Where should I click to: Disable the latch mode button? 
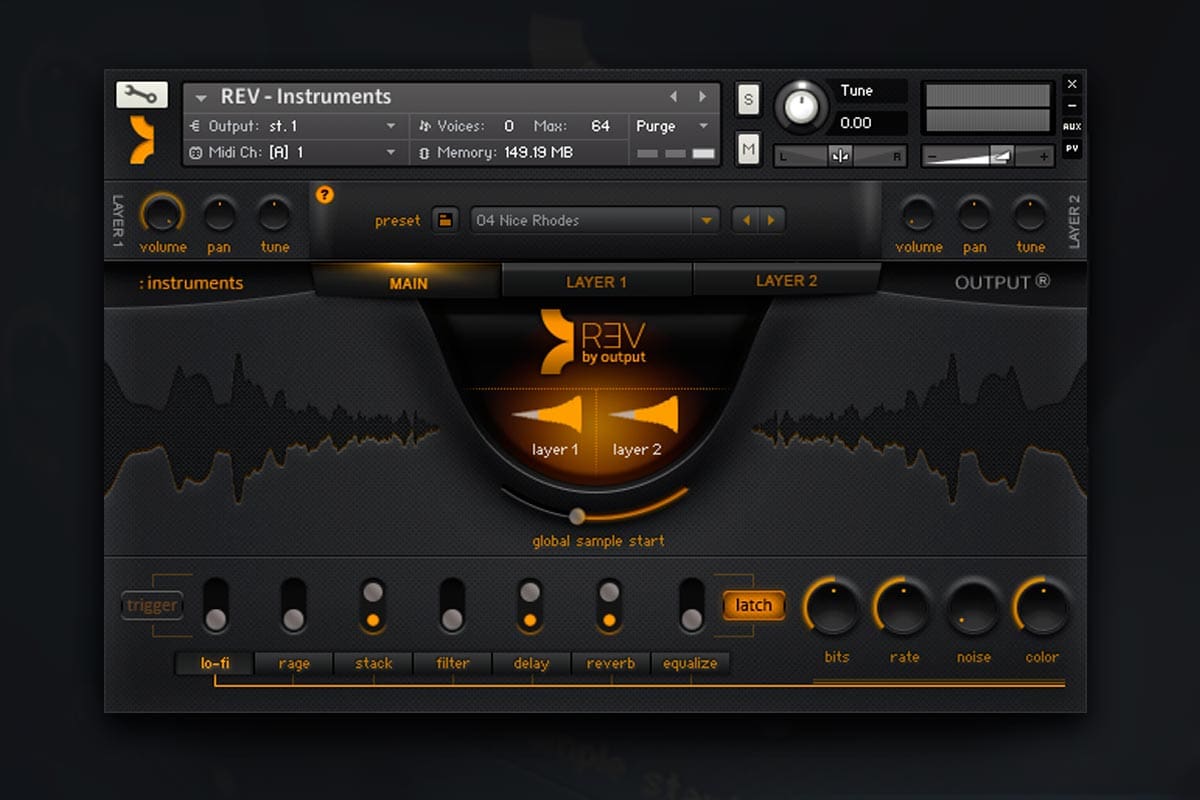(x=754, y=605)
